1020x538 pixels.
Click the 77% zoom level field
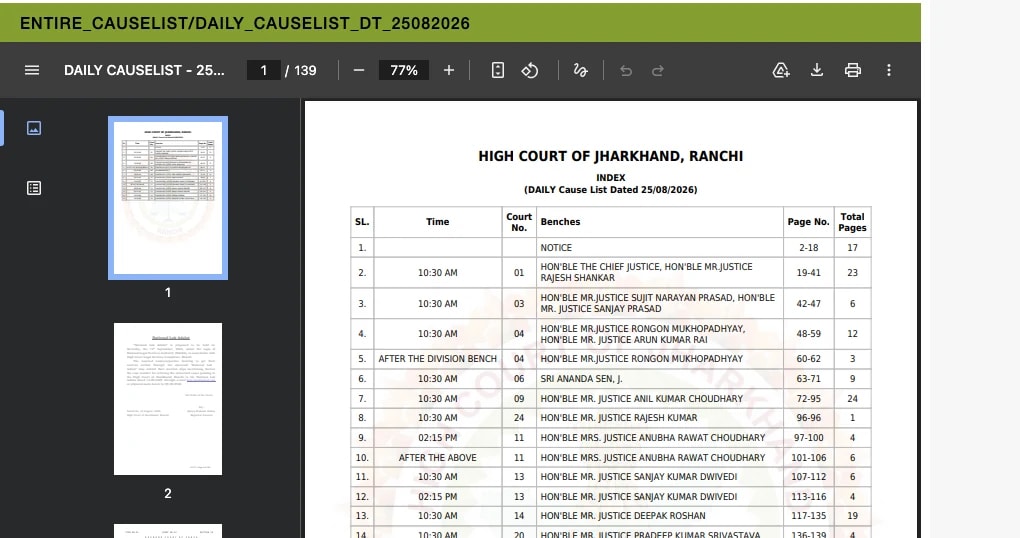[404, 70]
